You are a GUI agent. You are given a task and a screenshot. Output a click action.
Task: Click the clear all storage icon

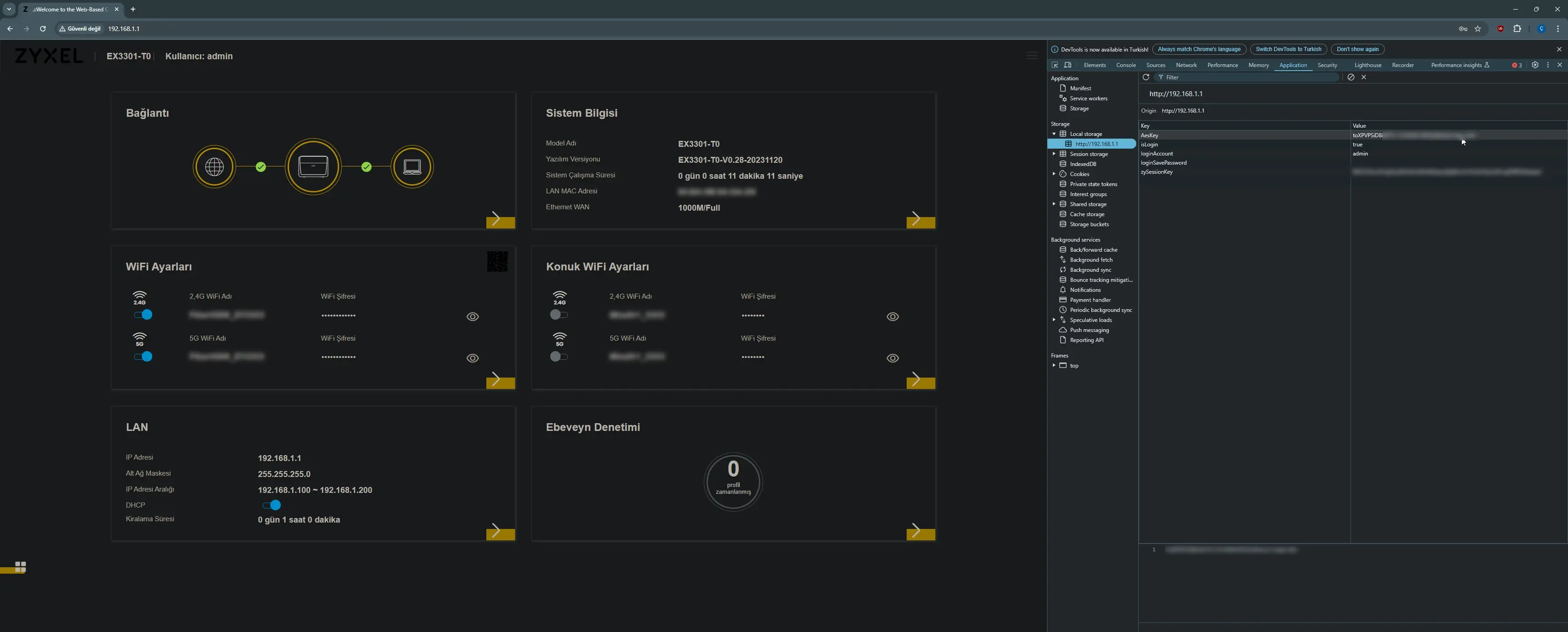[1351, 78]
